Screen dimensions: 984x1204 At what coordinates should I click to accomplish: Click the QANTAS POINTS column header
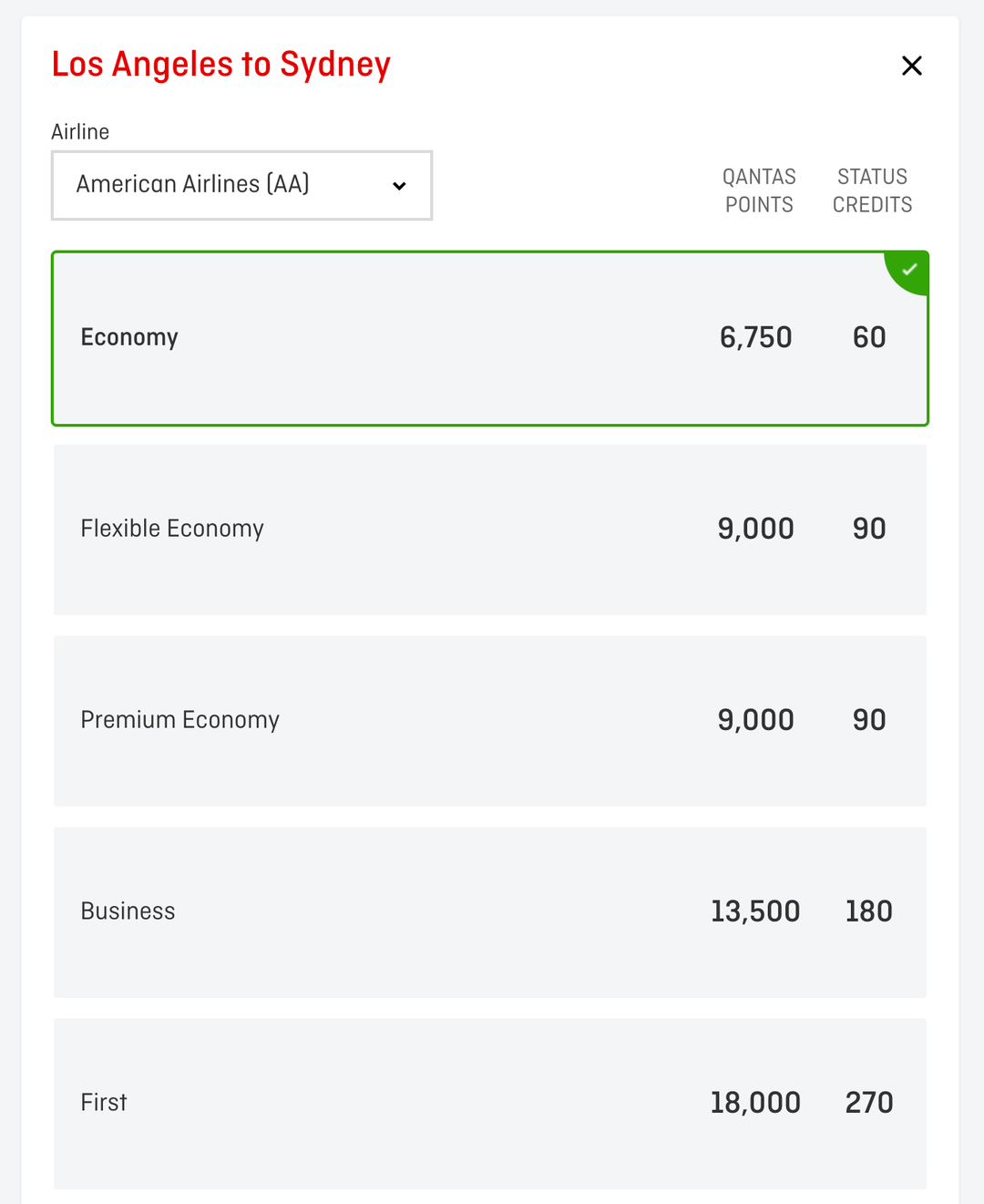759,190
